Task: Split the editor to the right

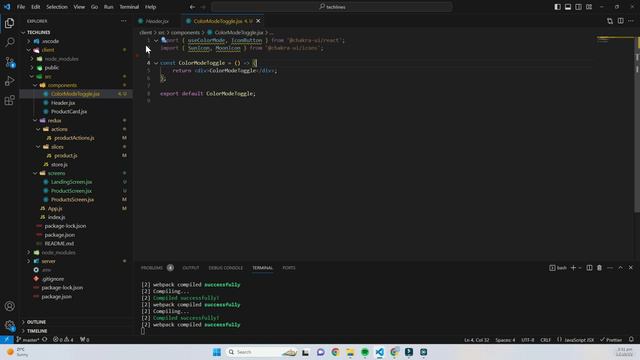Action: [x=620, y=21]
